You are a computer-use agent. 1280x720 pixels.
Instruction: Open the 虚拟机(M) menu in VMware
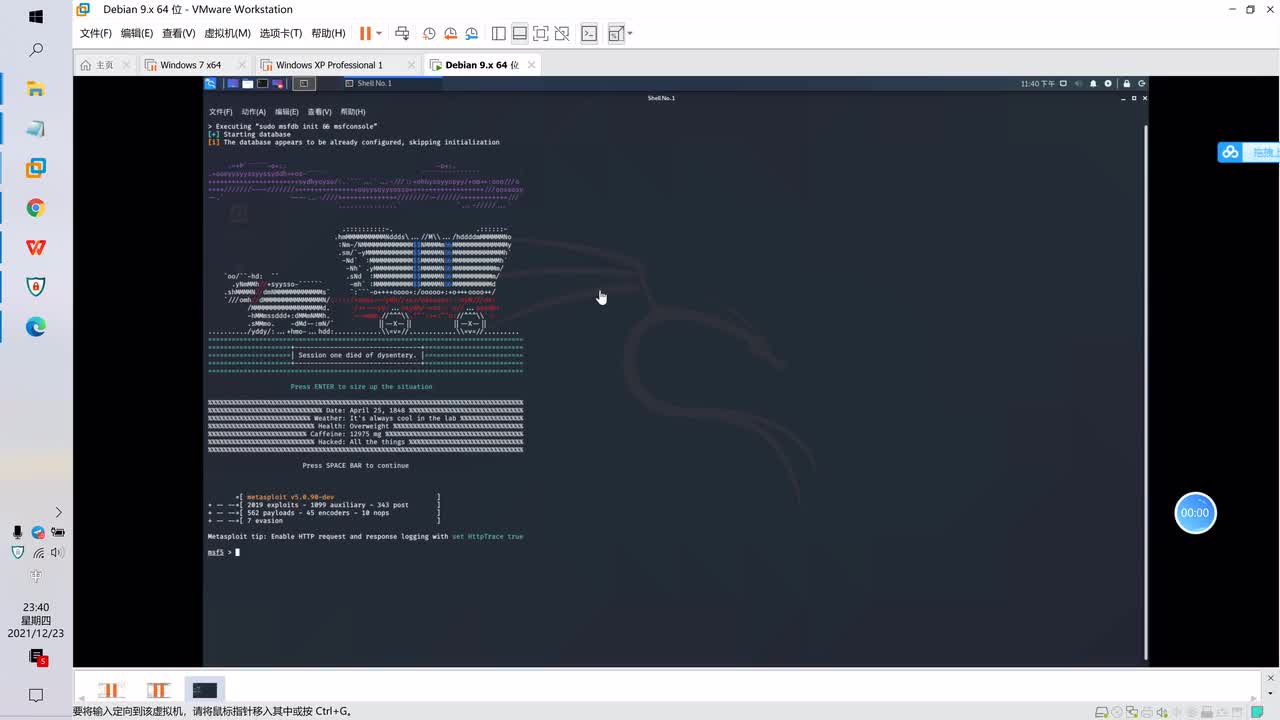[x=227, y=33]
